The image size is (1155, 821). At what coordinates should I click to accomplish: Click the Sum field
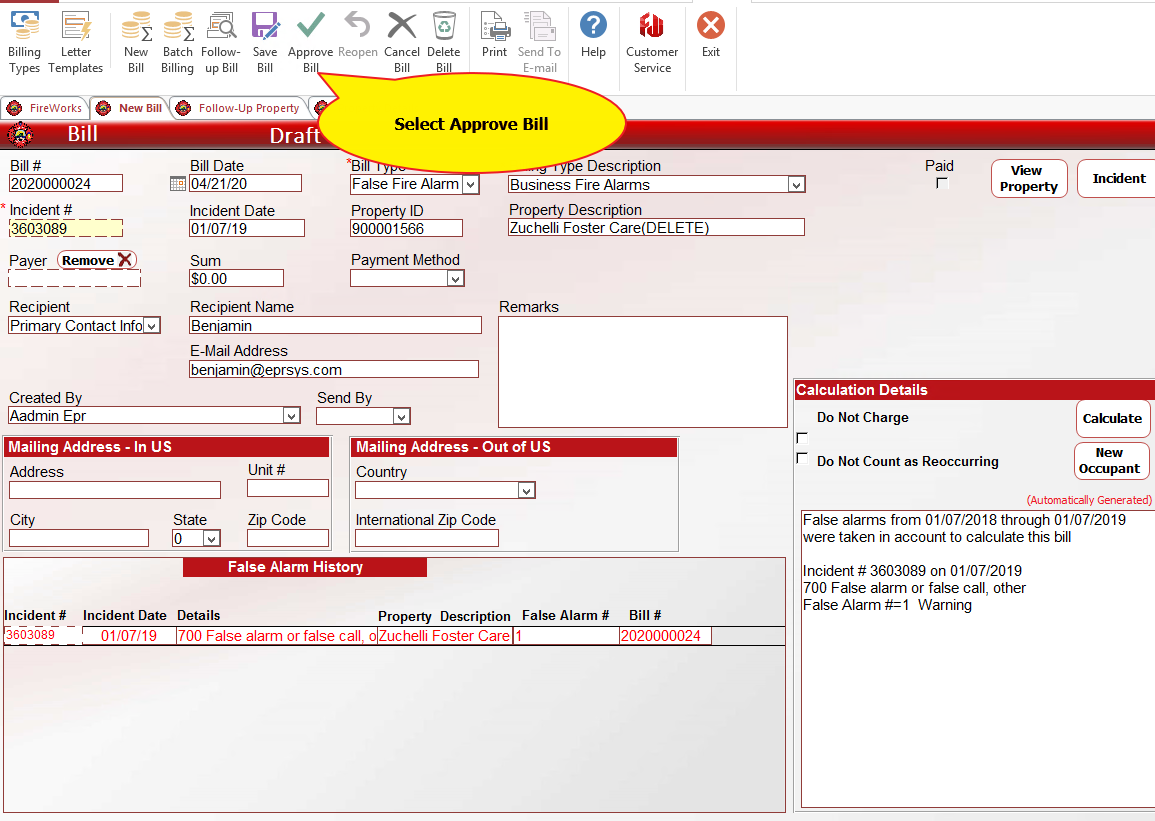tap(236, 278)
